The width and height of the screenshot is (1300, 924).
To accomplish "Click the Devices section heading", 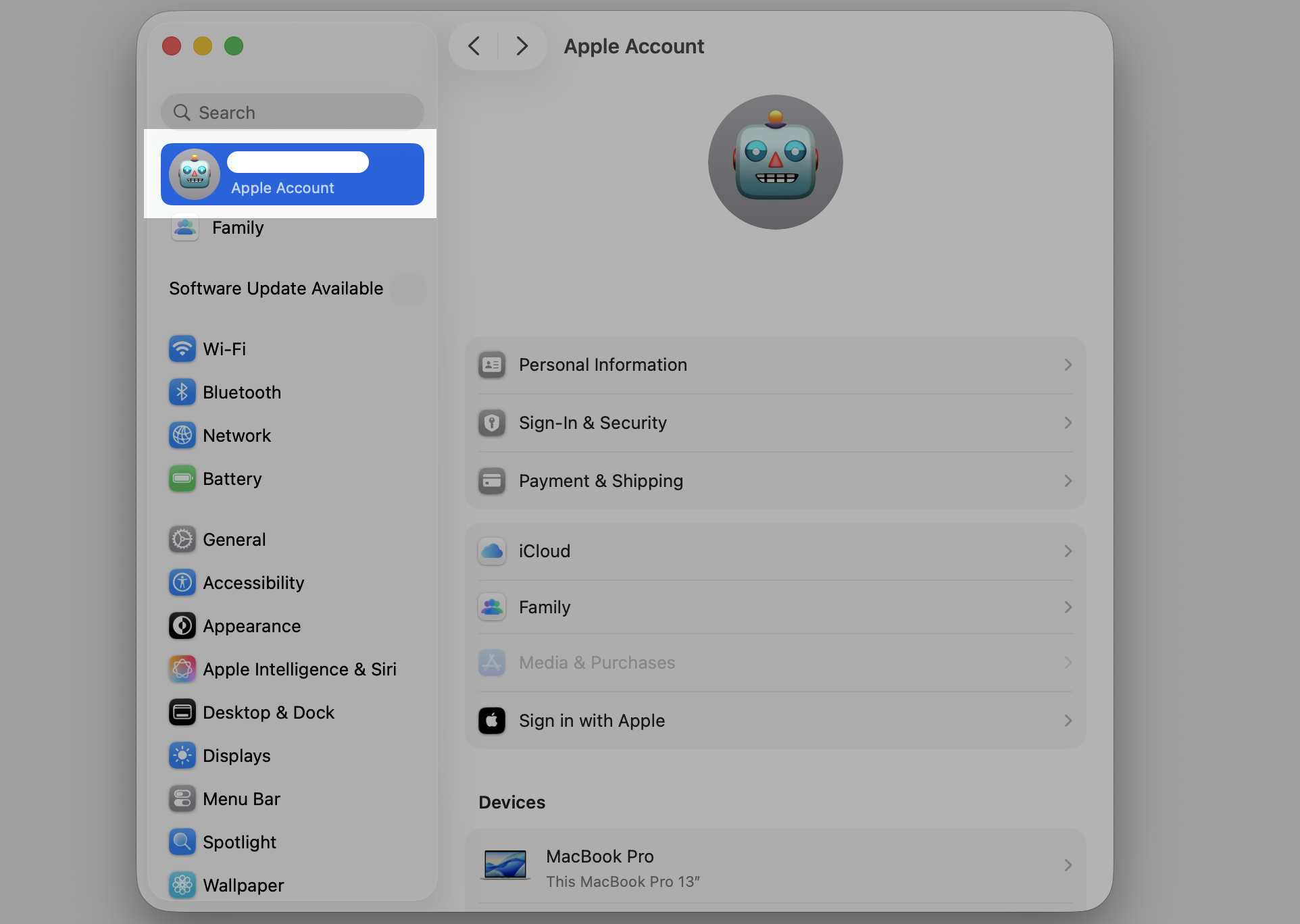I will (512, 802).
